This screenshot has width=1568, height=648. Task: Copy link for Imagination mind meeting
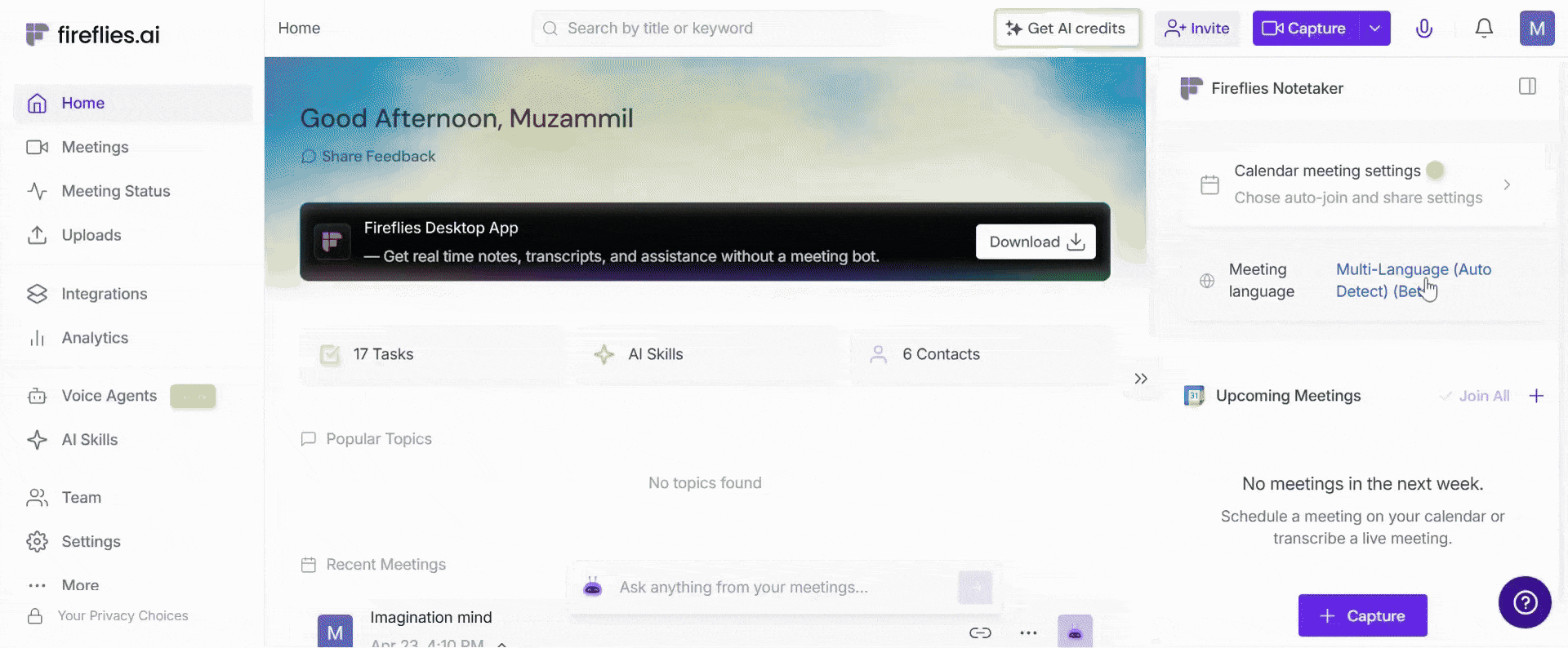tap(980, 632)
